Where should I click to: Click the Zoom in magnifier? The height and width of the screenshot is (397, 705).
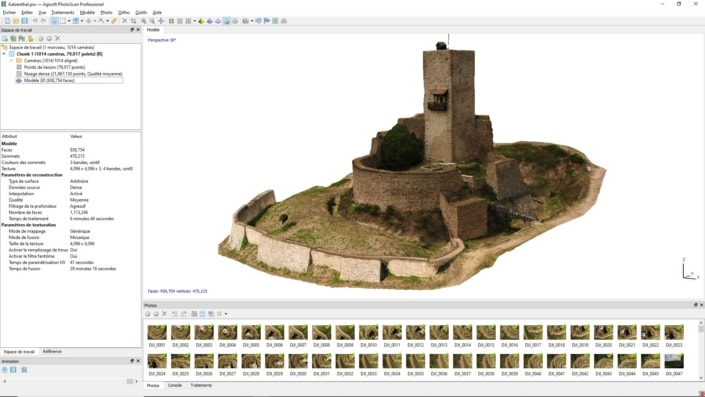(x=144, y=21)
